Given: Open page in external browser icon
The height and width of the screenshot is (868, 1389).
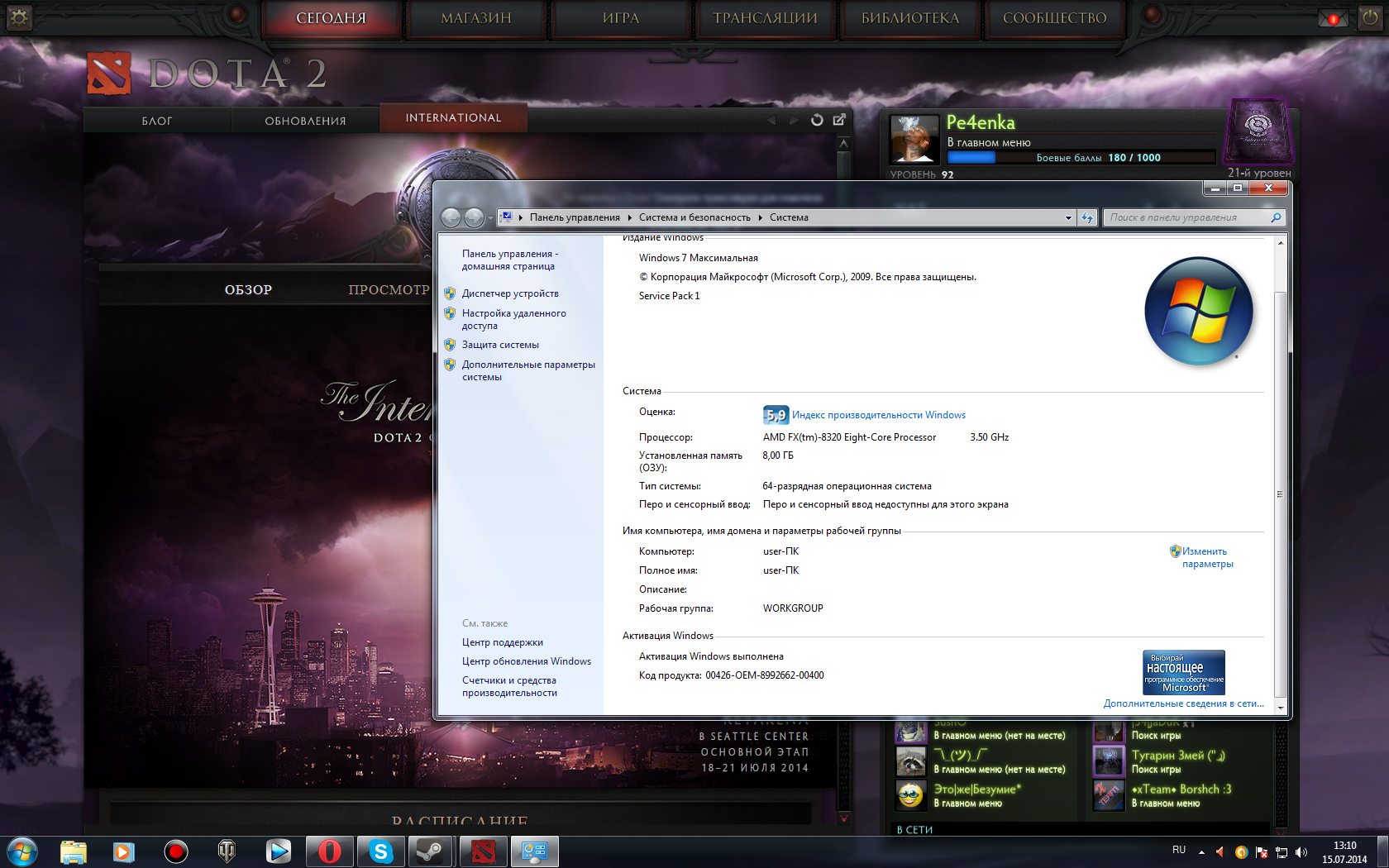Looking at the screenshot, I should point(839,120).
